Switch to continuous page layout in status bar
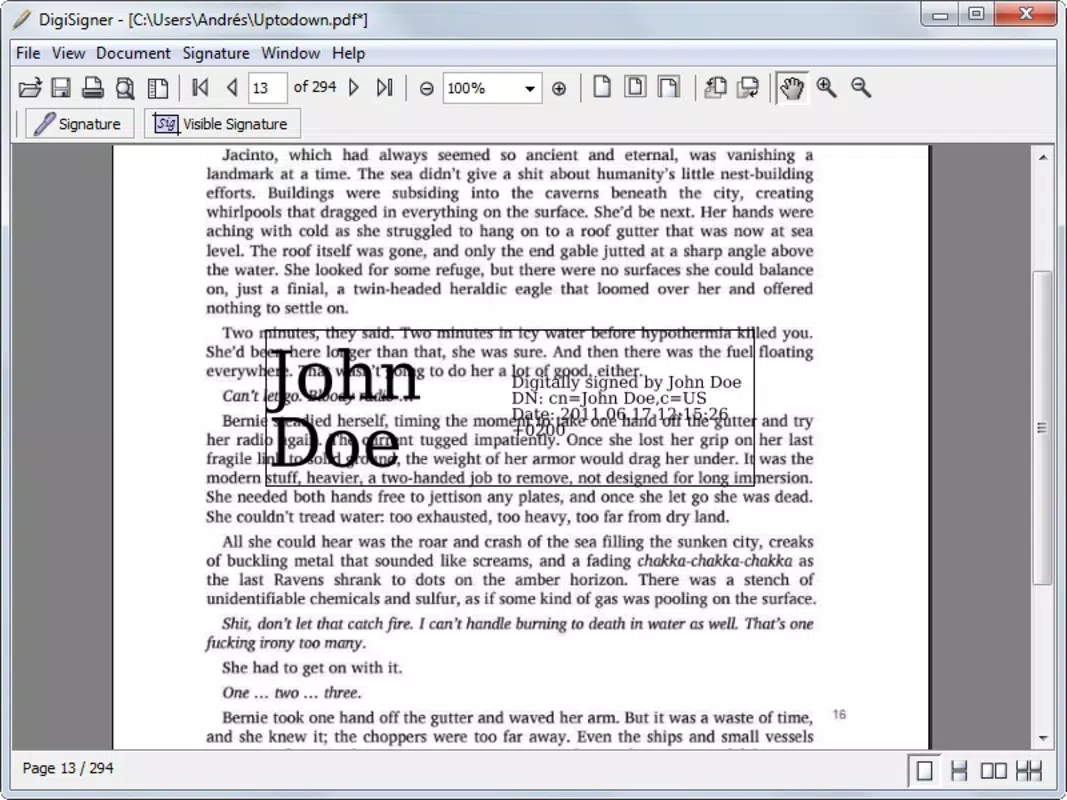 click(x=959, y=771)
